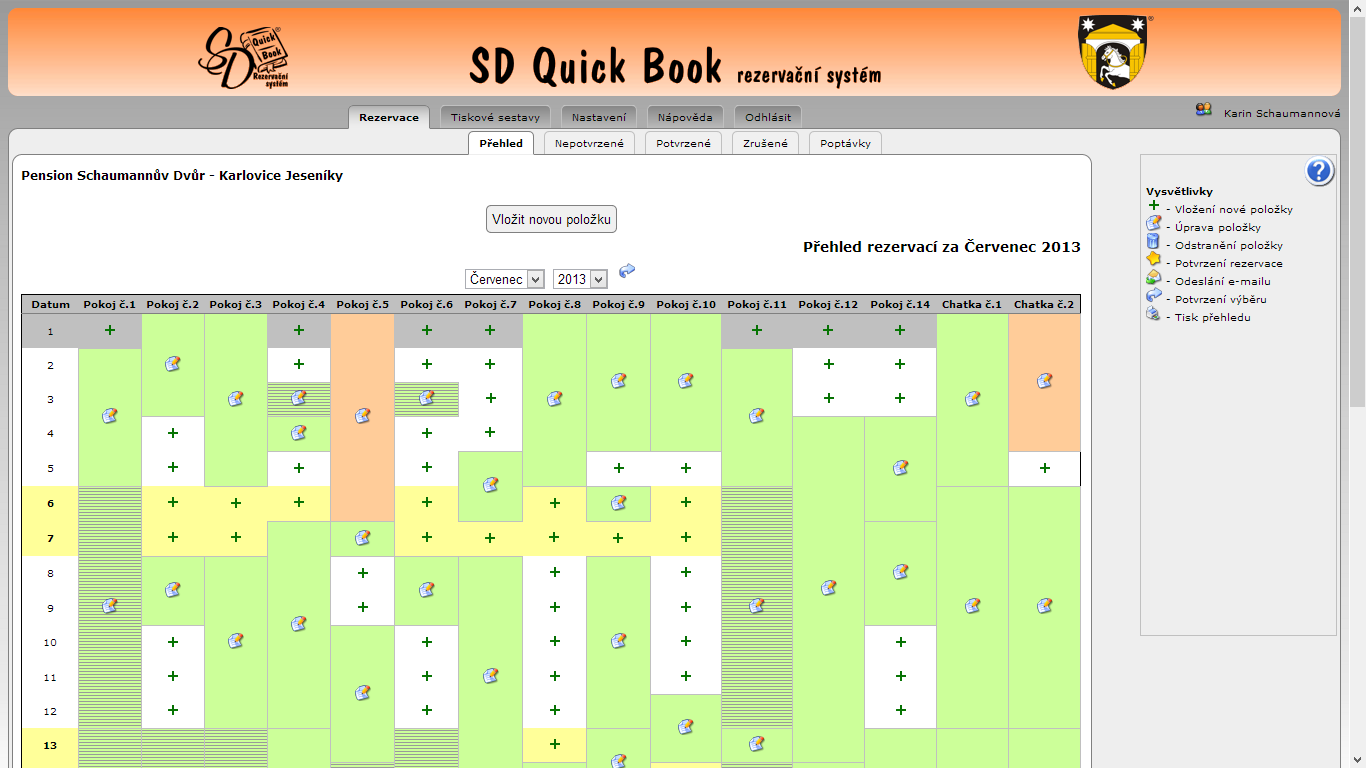Screen dimensions: 1366x768
Task: Click the Odstranění položky trash legend icon
Action: 1153,242
